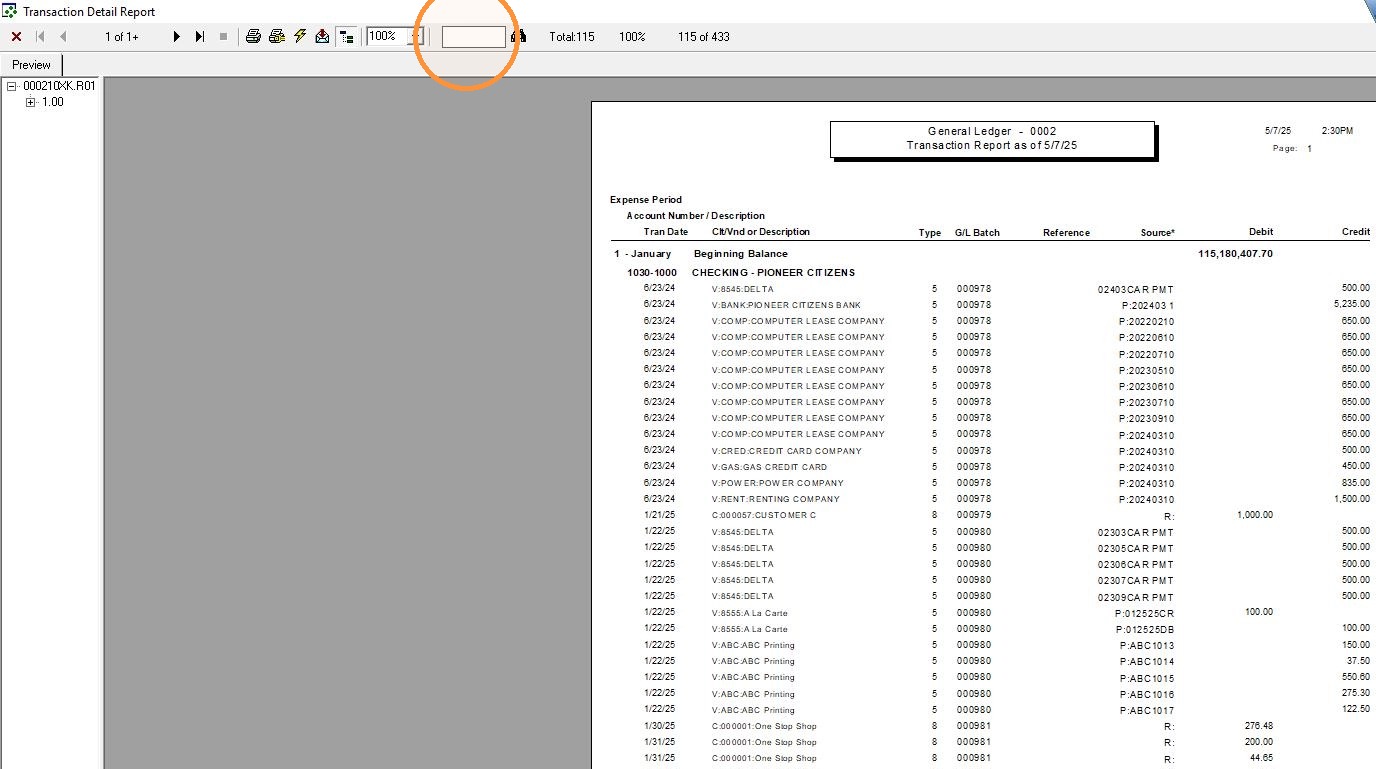Click the 1,500.00 credit amount
The width and height of the screenshot is (1376, 769).
tap(1352, 499)
